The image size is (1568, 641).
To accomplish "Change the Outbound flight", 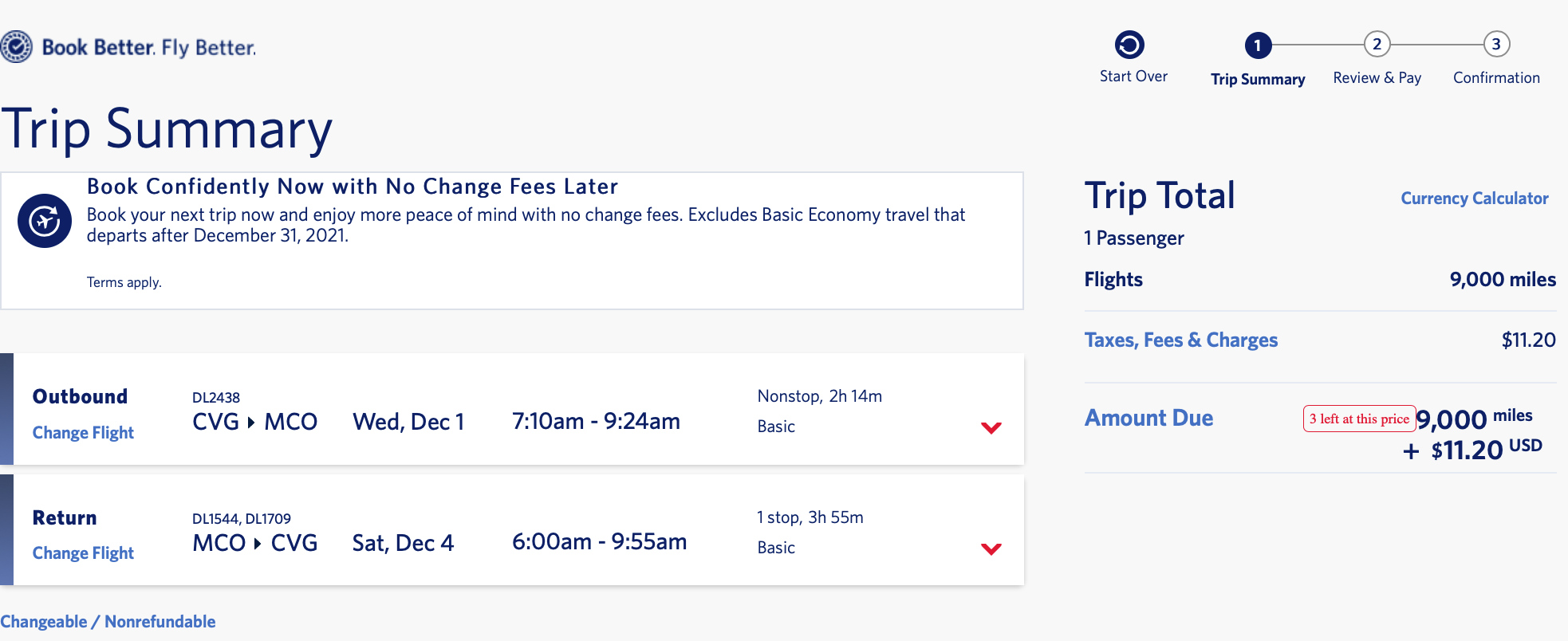I will [83, 433].
